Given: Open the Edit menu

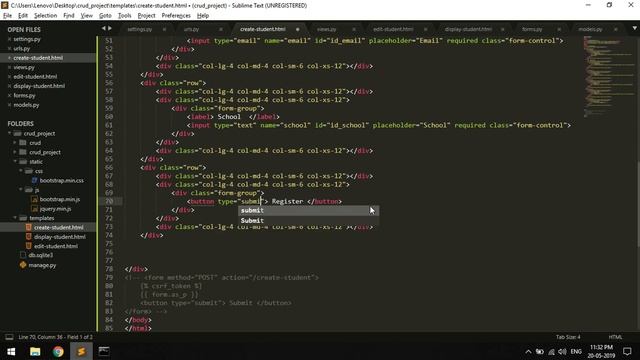Looking at the screenshot, I should (x=23, y=16).
